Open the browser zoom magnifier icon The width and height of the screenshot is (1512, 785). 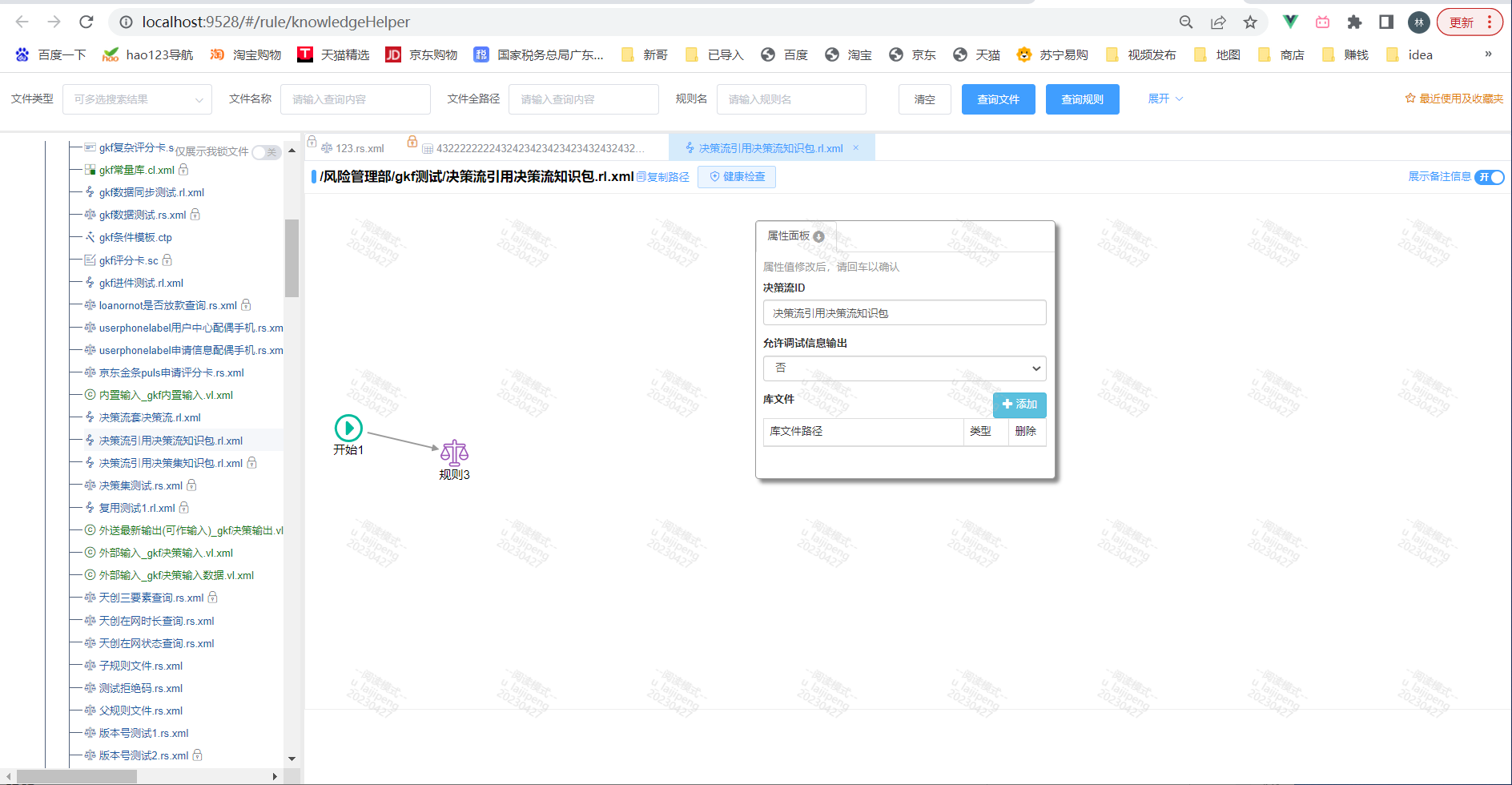(1186, 22)
